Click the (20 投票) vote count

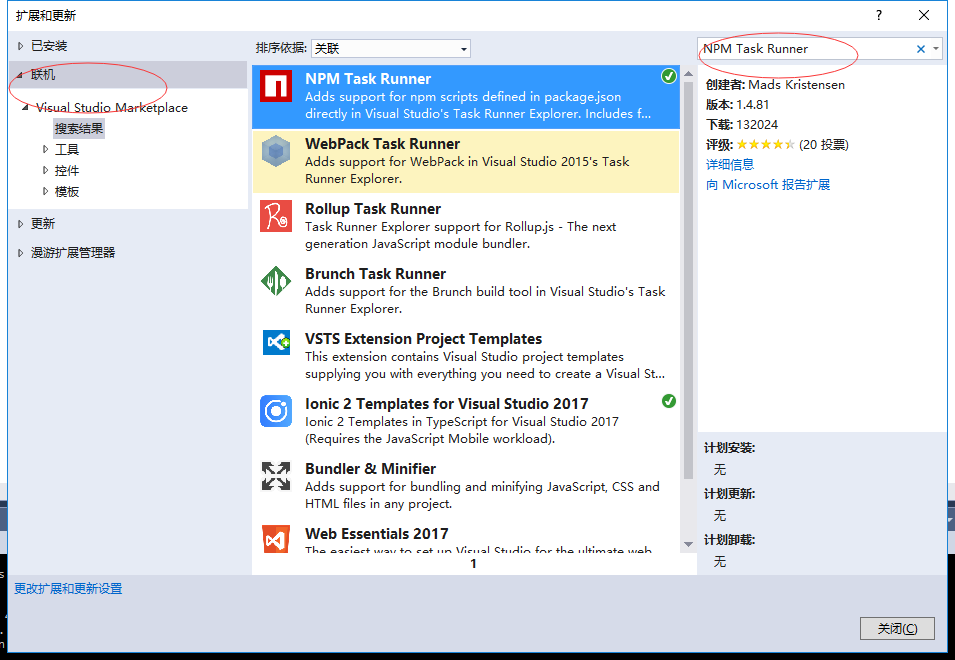(823, 145)
